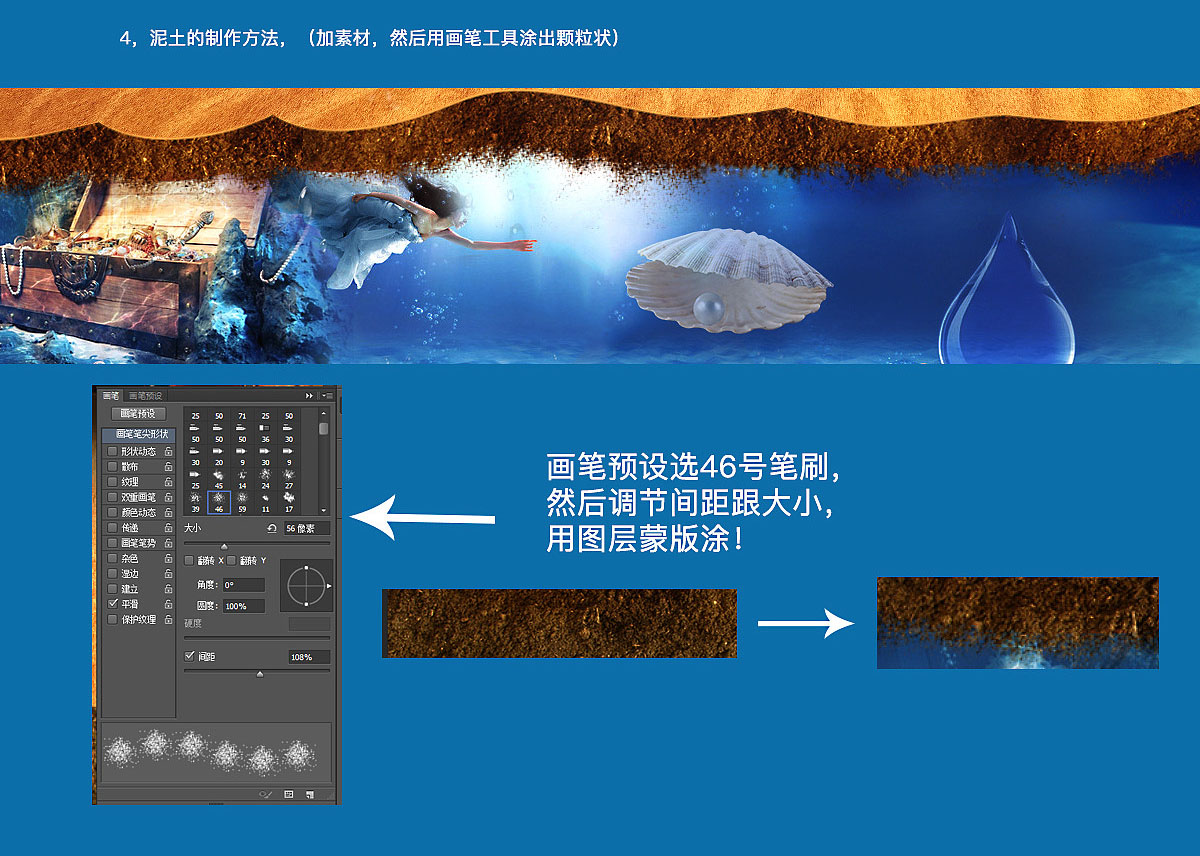Enable the 双重画笔 checkbox
The width and height of the screenshot is (1200, 856).
pos(112,497)
